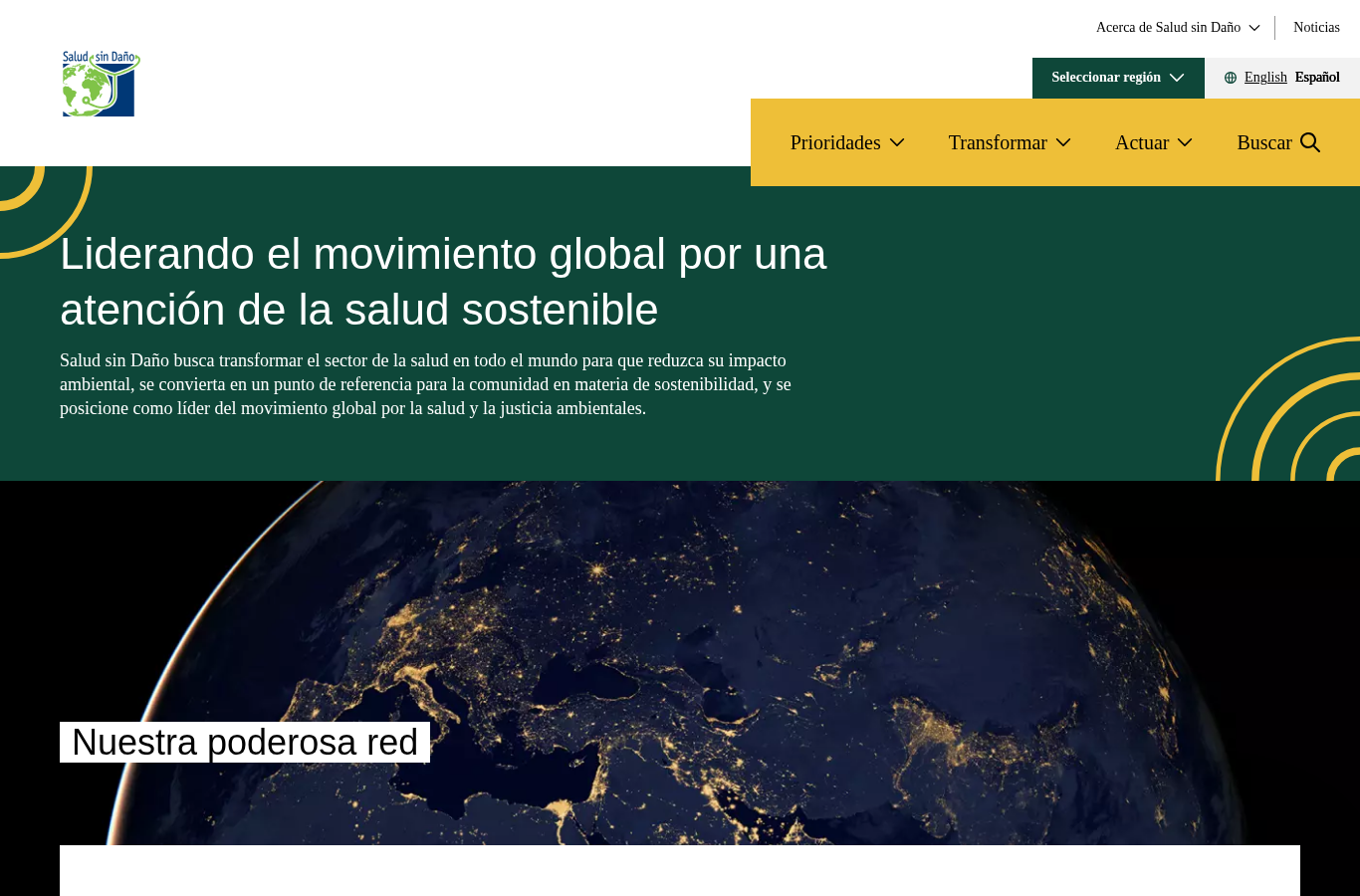Click the chevron next to Transformar

point(1063,142)
